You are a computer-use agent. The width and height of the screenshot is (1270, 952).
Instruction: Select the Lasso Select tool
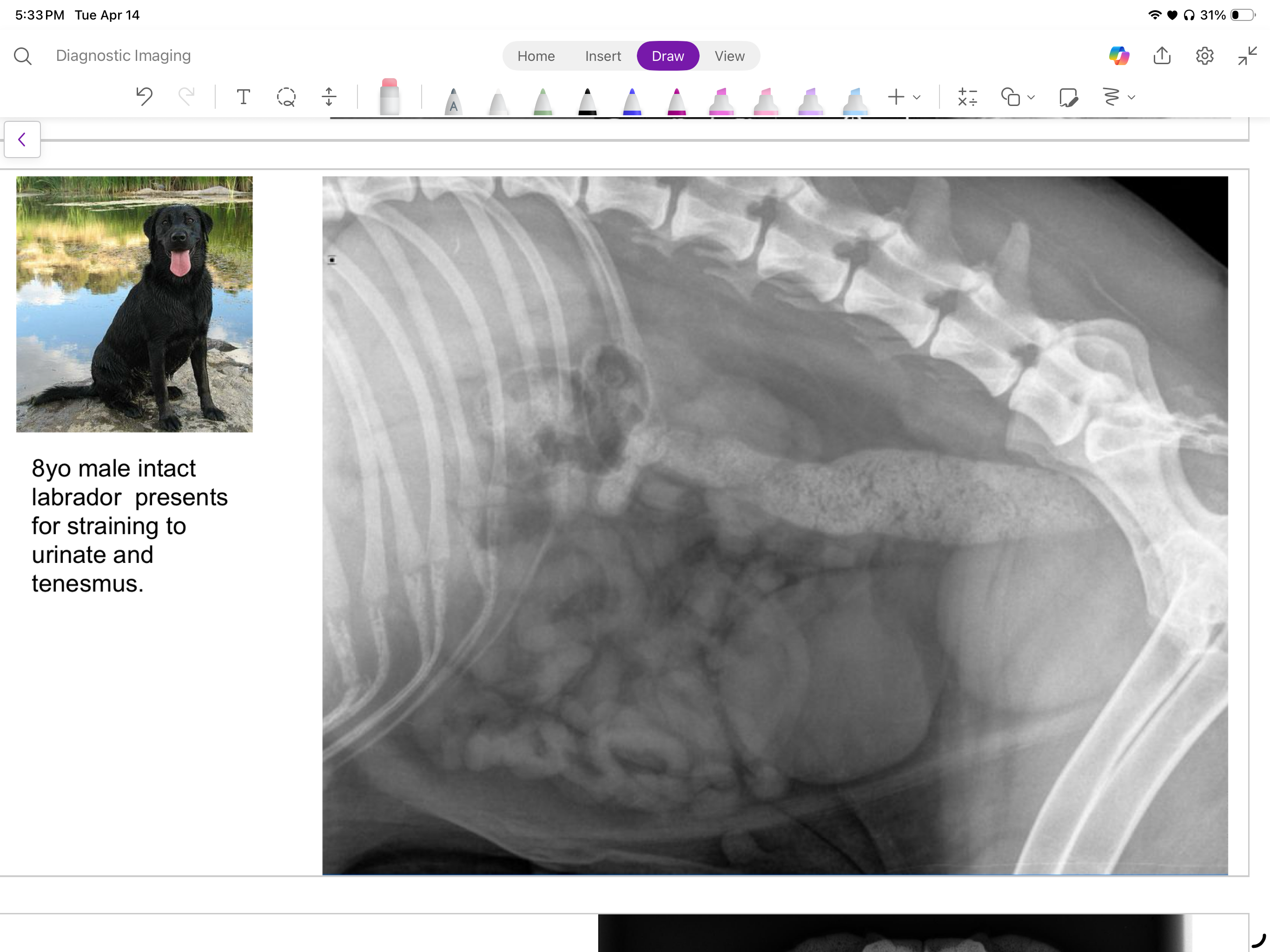coord(286,97)
